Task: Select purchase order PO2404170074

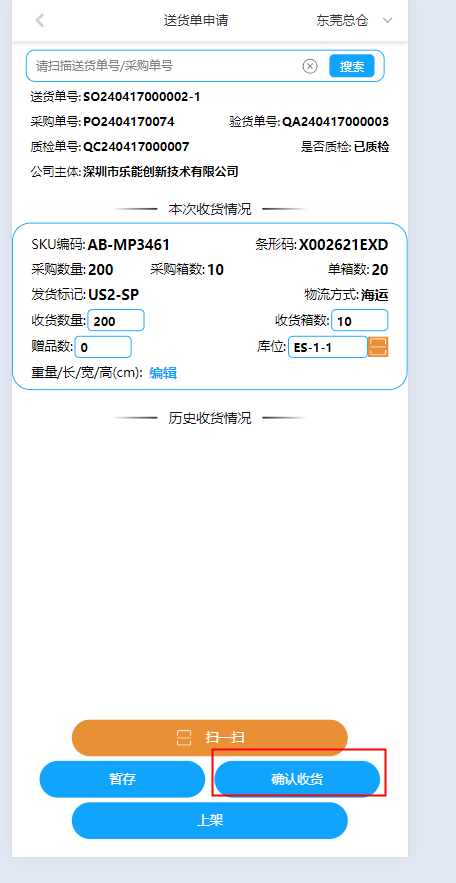Action: [x=129, y=122]
